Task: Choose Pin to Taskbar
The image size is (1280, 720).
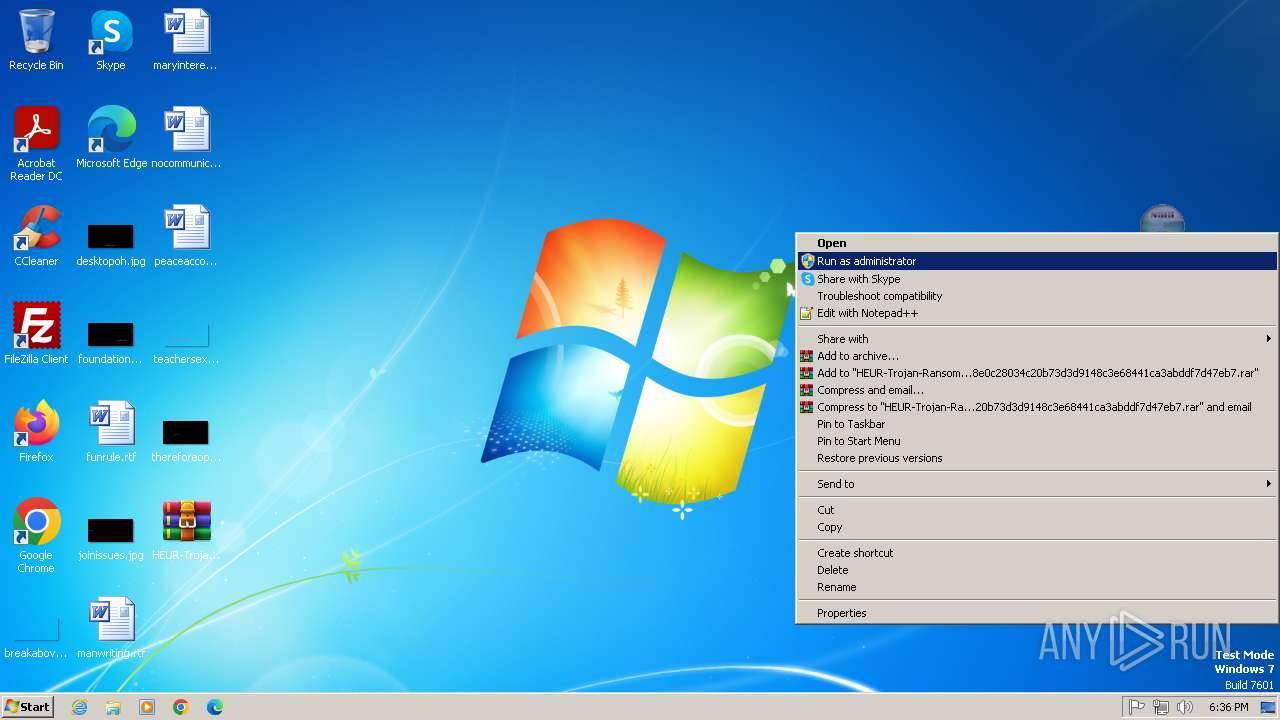Action: click(1036, 424)
